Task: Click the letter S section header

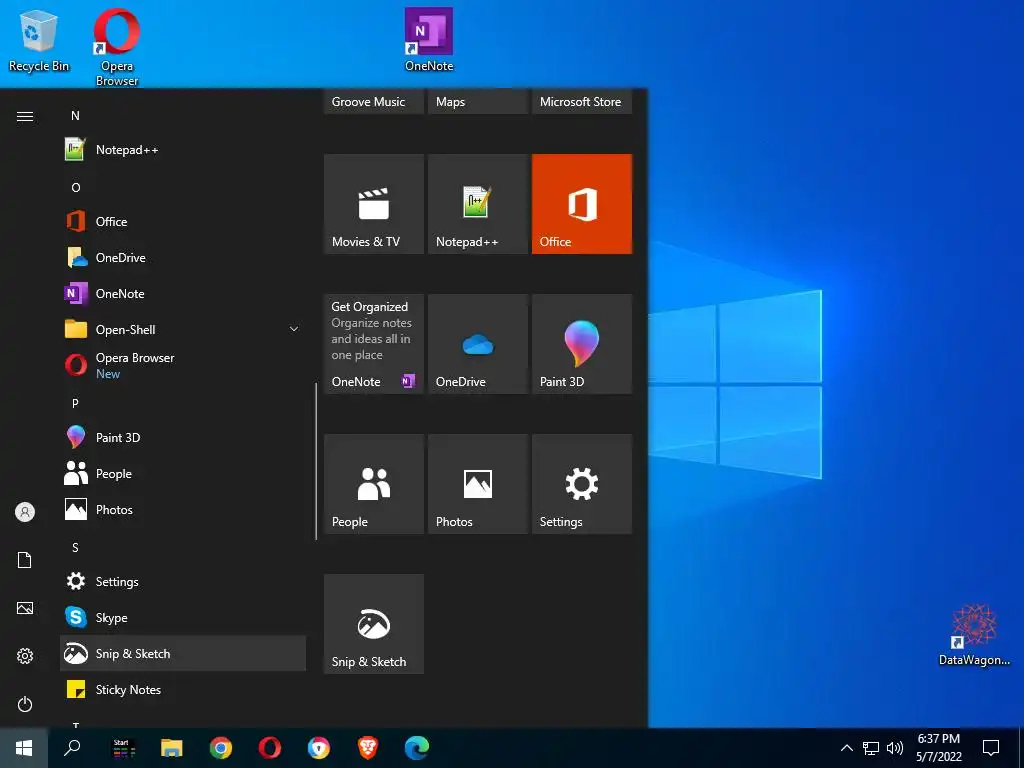Action: (75, 547)
